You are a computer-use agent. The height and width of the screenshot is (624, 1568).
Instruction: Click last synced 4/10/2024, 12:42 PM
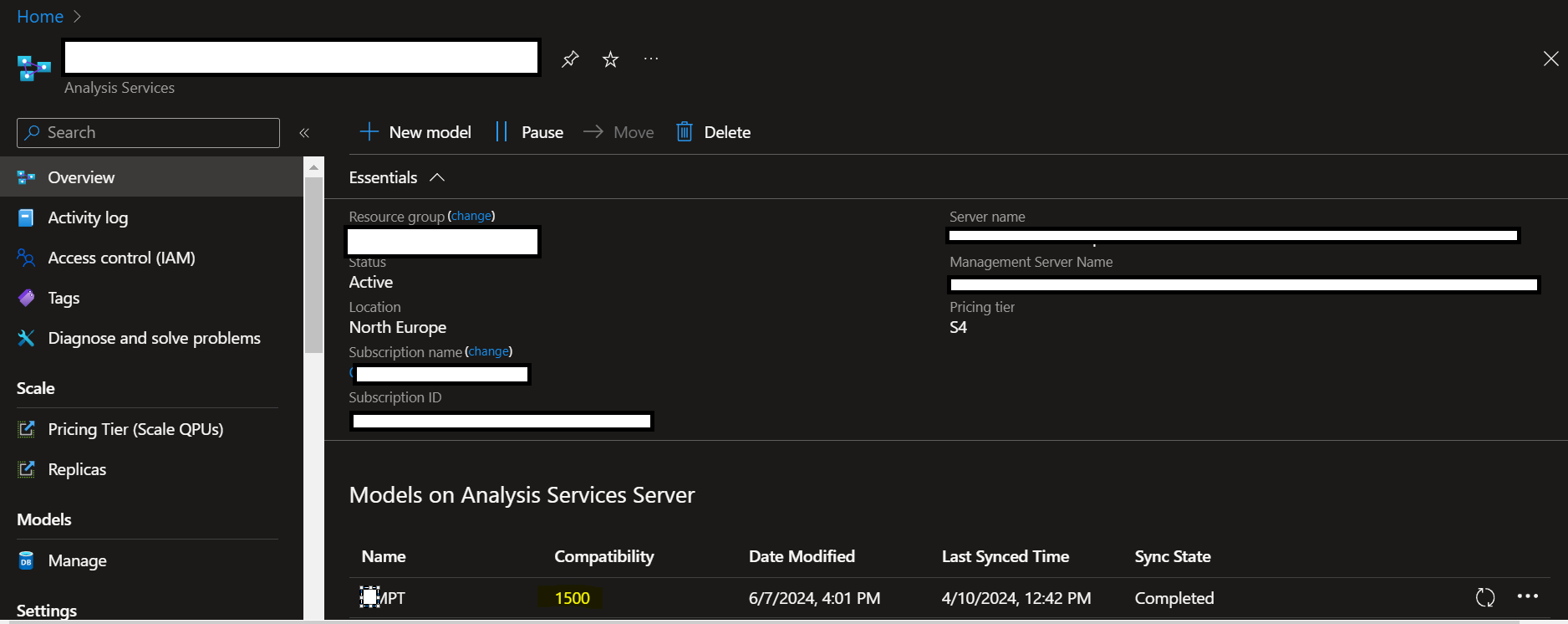pos(1016,598)
